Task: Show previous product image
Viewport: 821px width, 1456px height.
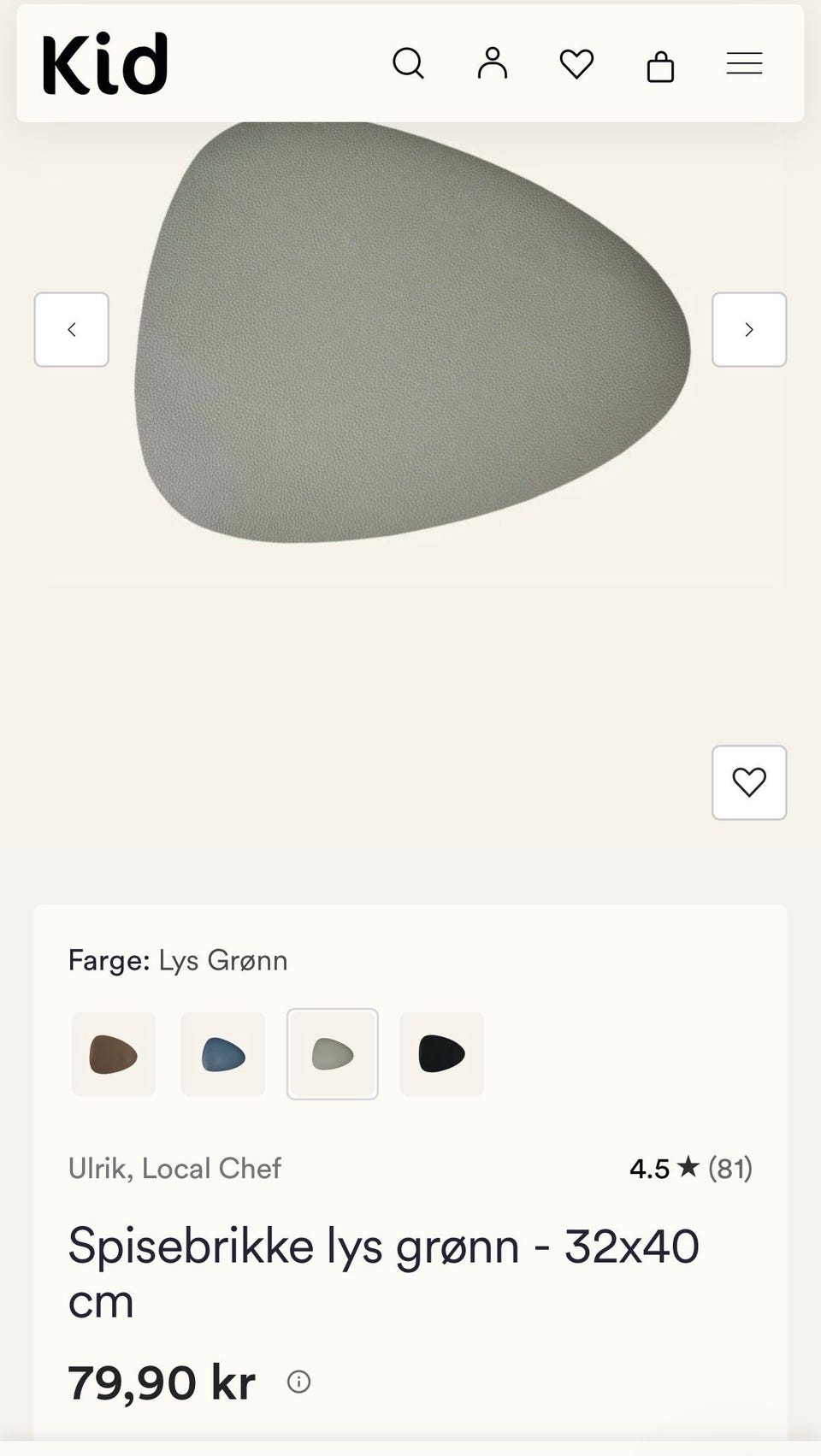Action: (72, 330)
